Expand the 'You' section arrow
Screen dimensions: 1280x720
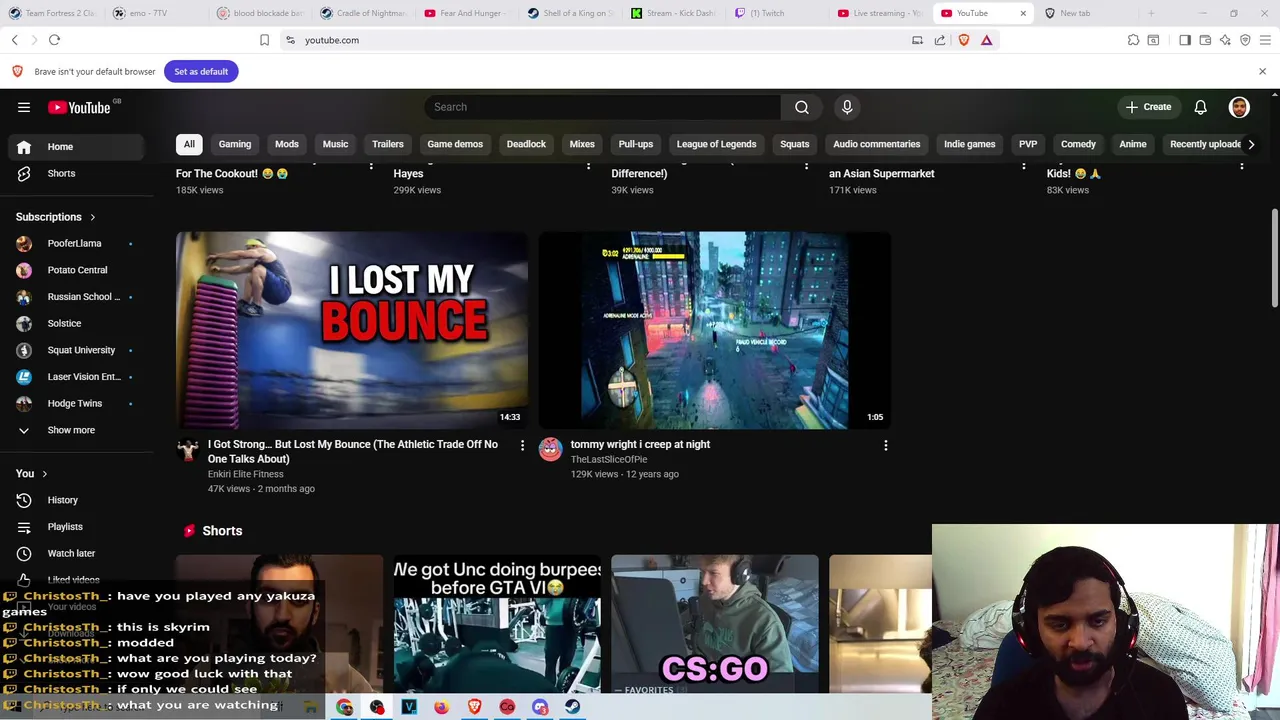point(44,473)
